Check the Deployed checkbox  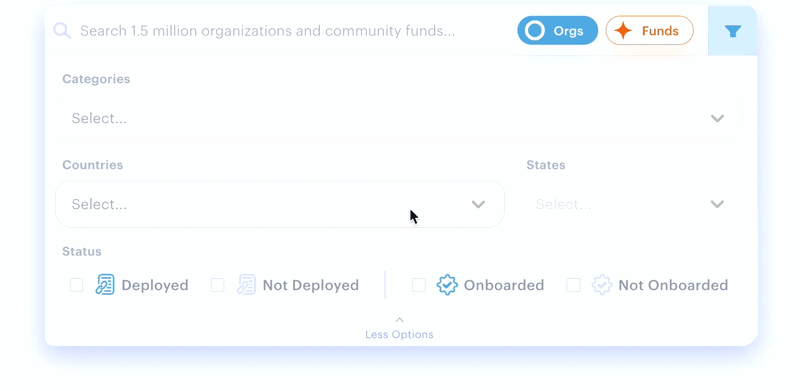pyautogui.click(x=77, y=285)
